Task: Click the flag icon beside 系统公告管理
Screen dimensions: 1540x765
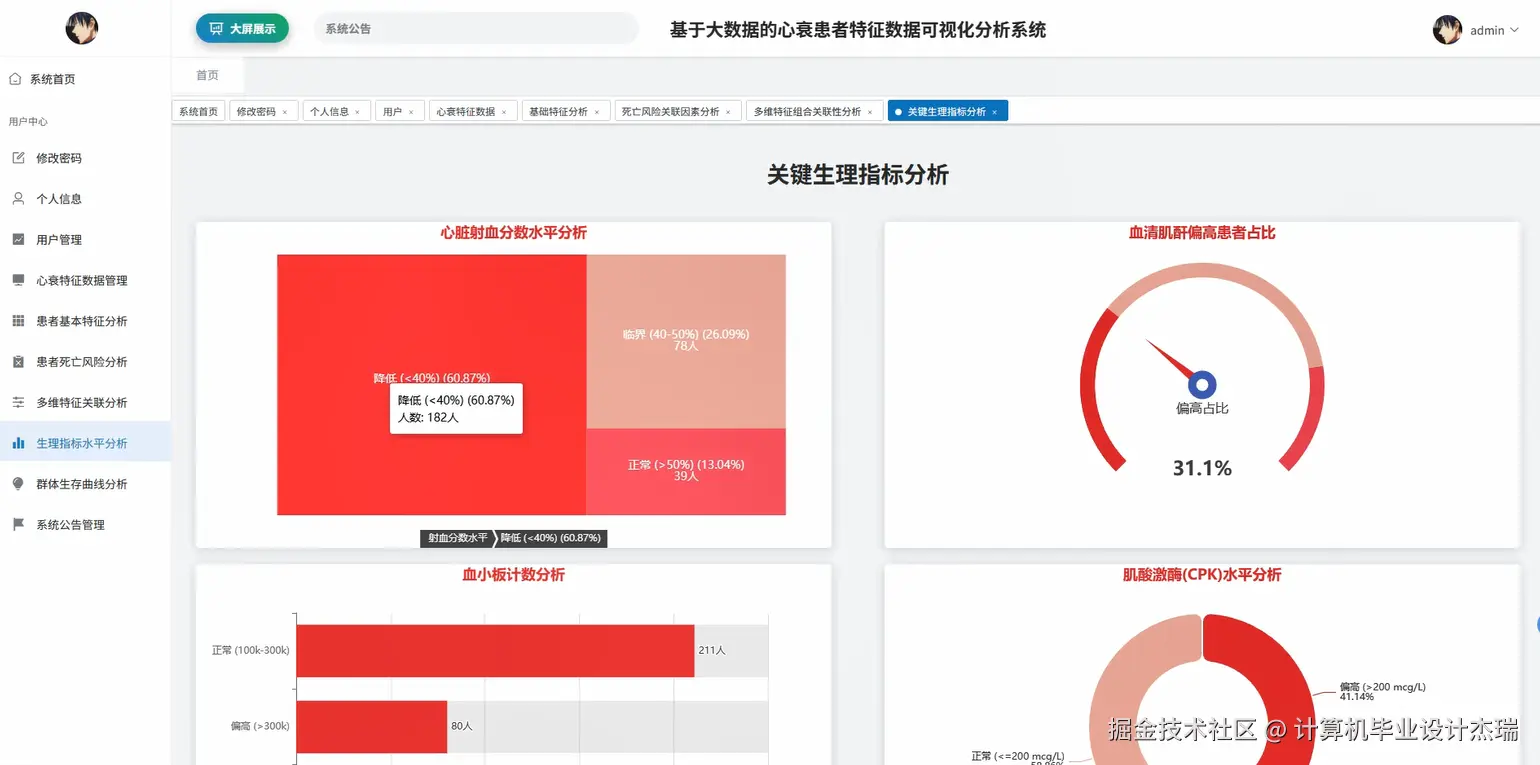Action: click(18, 525)
